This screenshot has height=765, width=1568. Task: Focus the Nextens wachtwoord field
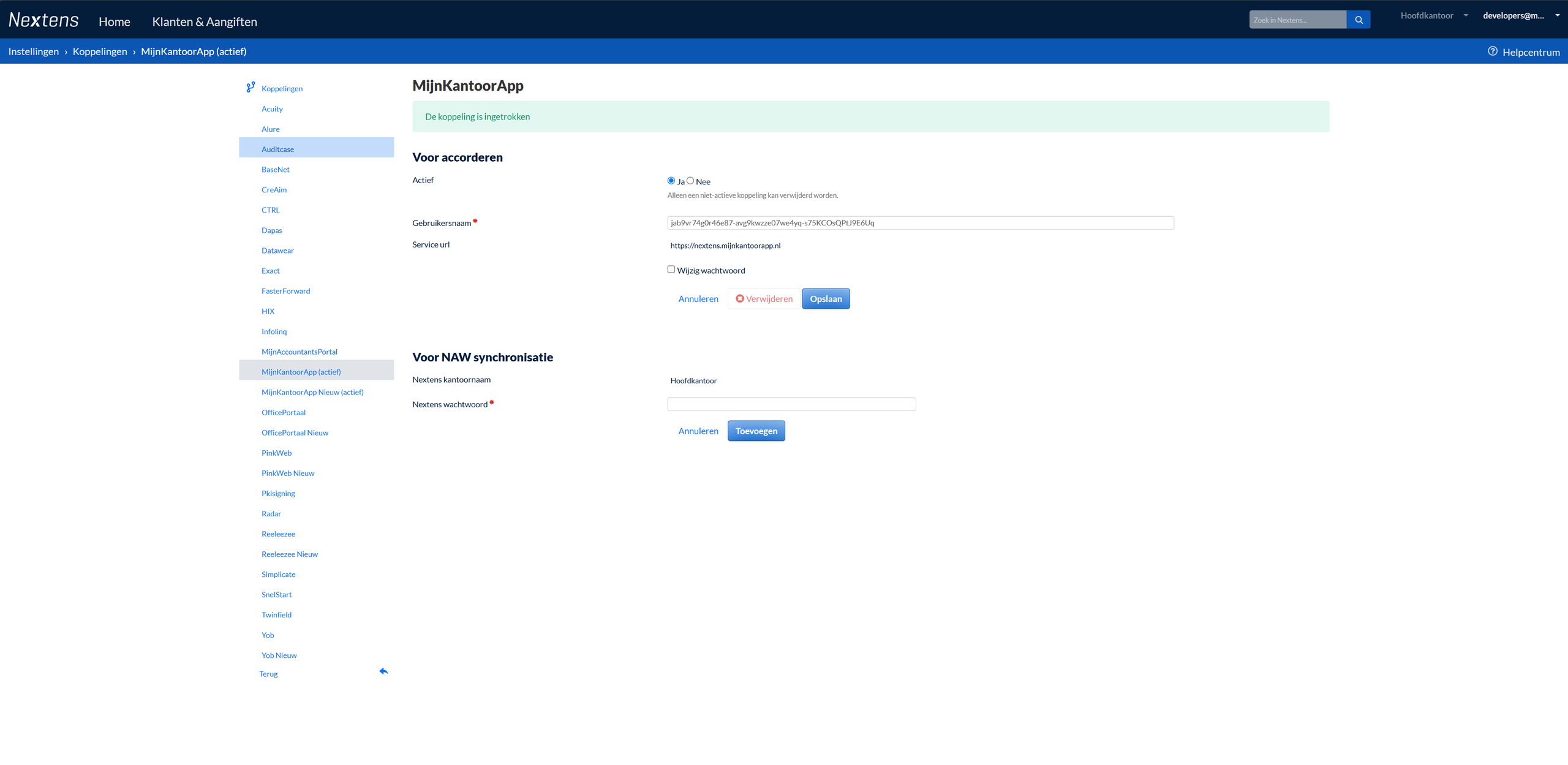(x=791, y=404)
